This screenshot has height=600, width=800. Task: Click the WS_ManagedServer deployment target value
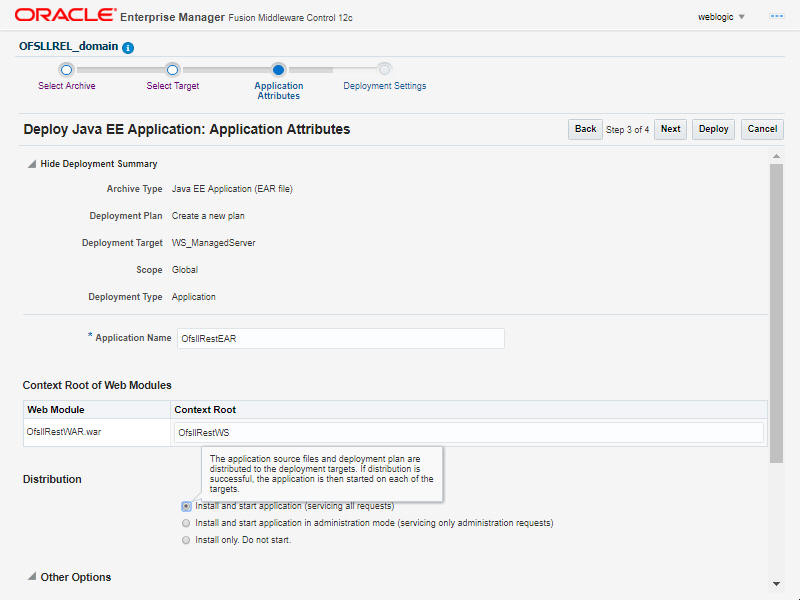point(213,243)
